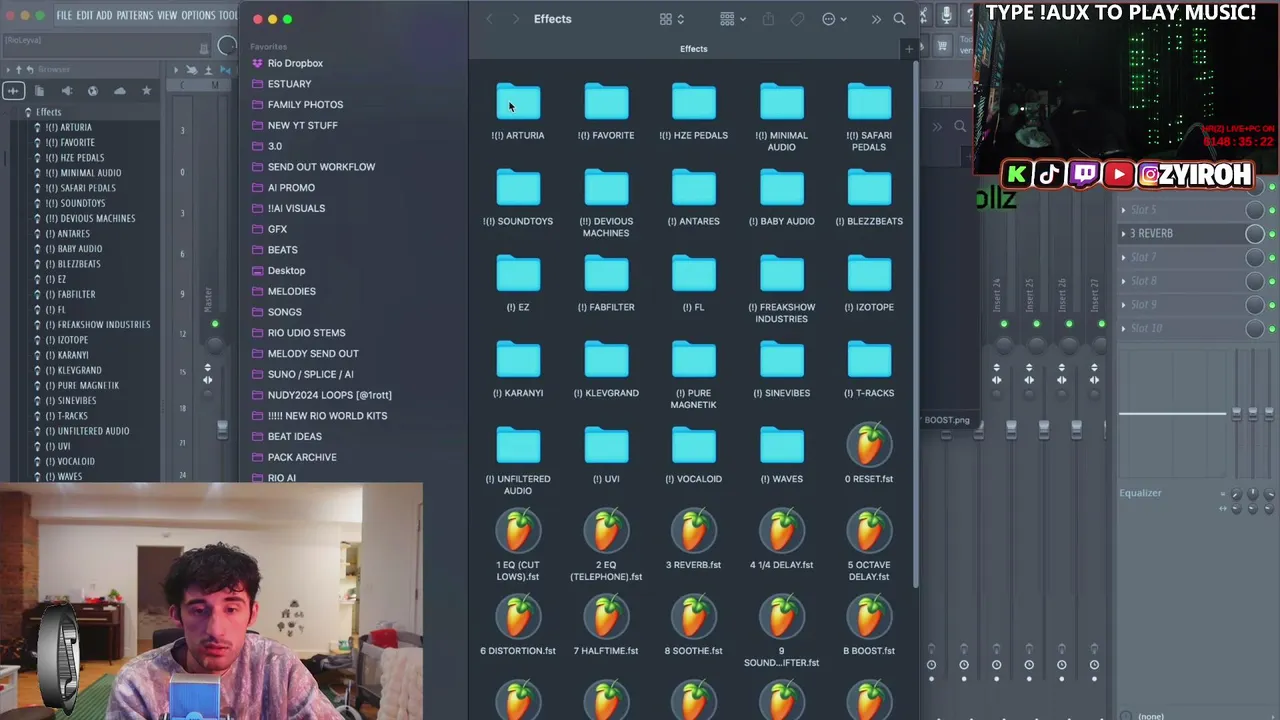Select the 7 HALFTIME.fst preset file
Viewport: 1280px width, 720px height.
606,618
